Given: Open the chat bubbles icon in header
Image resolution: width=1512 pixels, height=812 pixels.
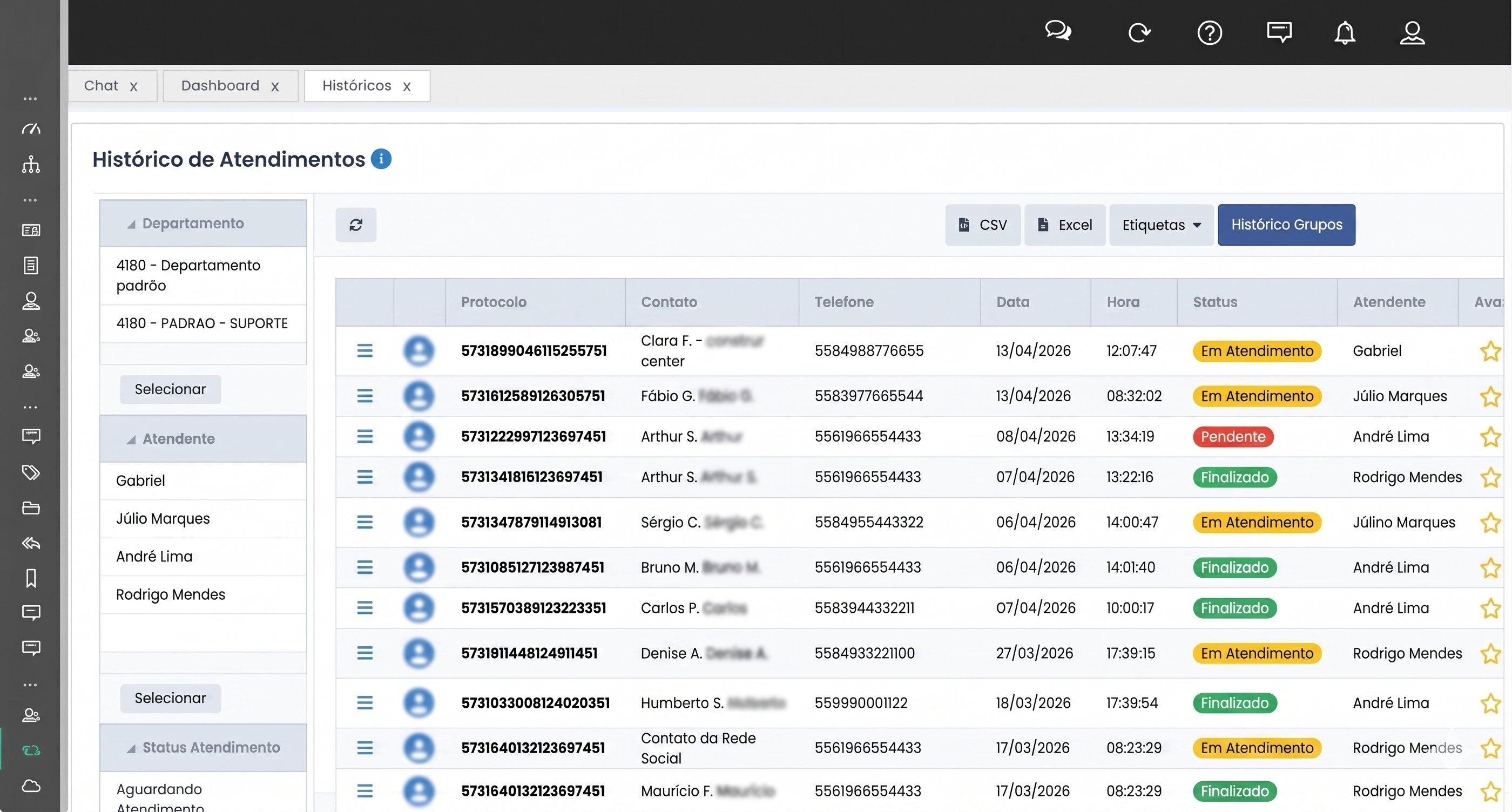Looking at the screenshot, I should [1058, 31].
